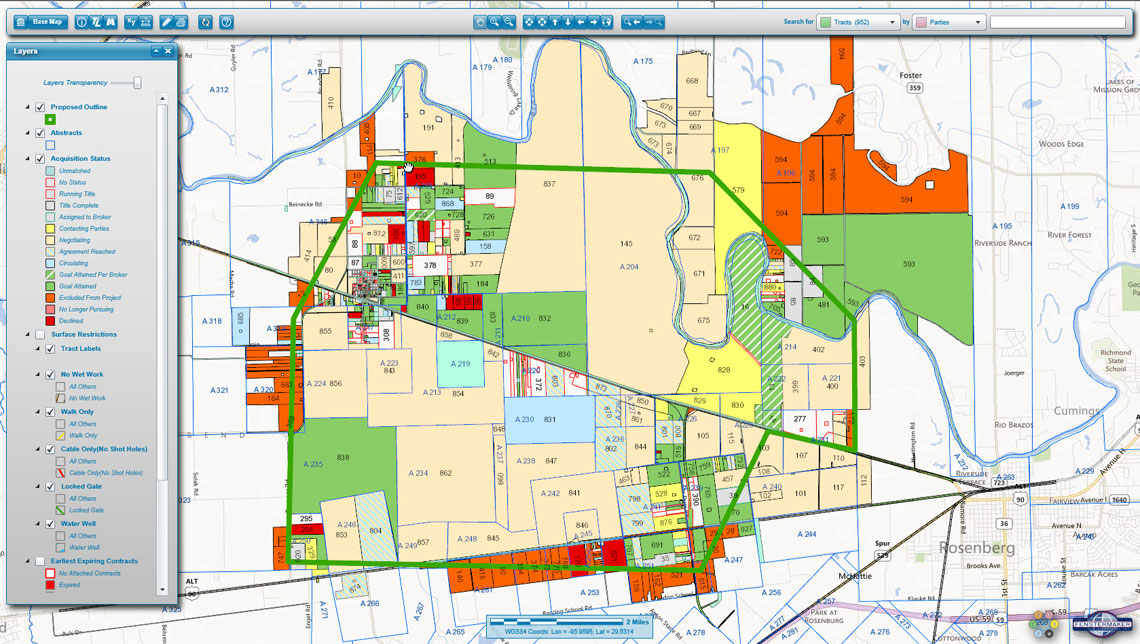Open the help question mark icon
The width and height of the screenshot is (1140, 644).
pyautogui.click(x=226, y=21)
